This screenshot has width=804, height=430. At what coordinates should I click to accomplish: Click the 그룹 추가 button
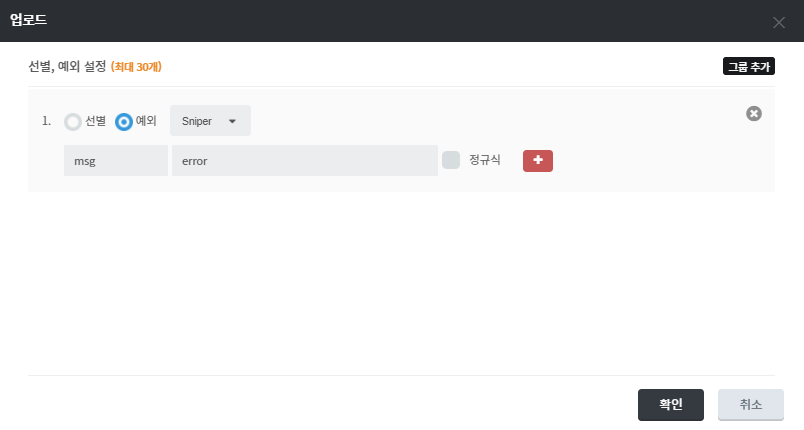[x=749, y=67]
